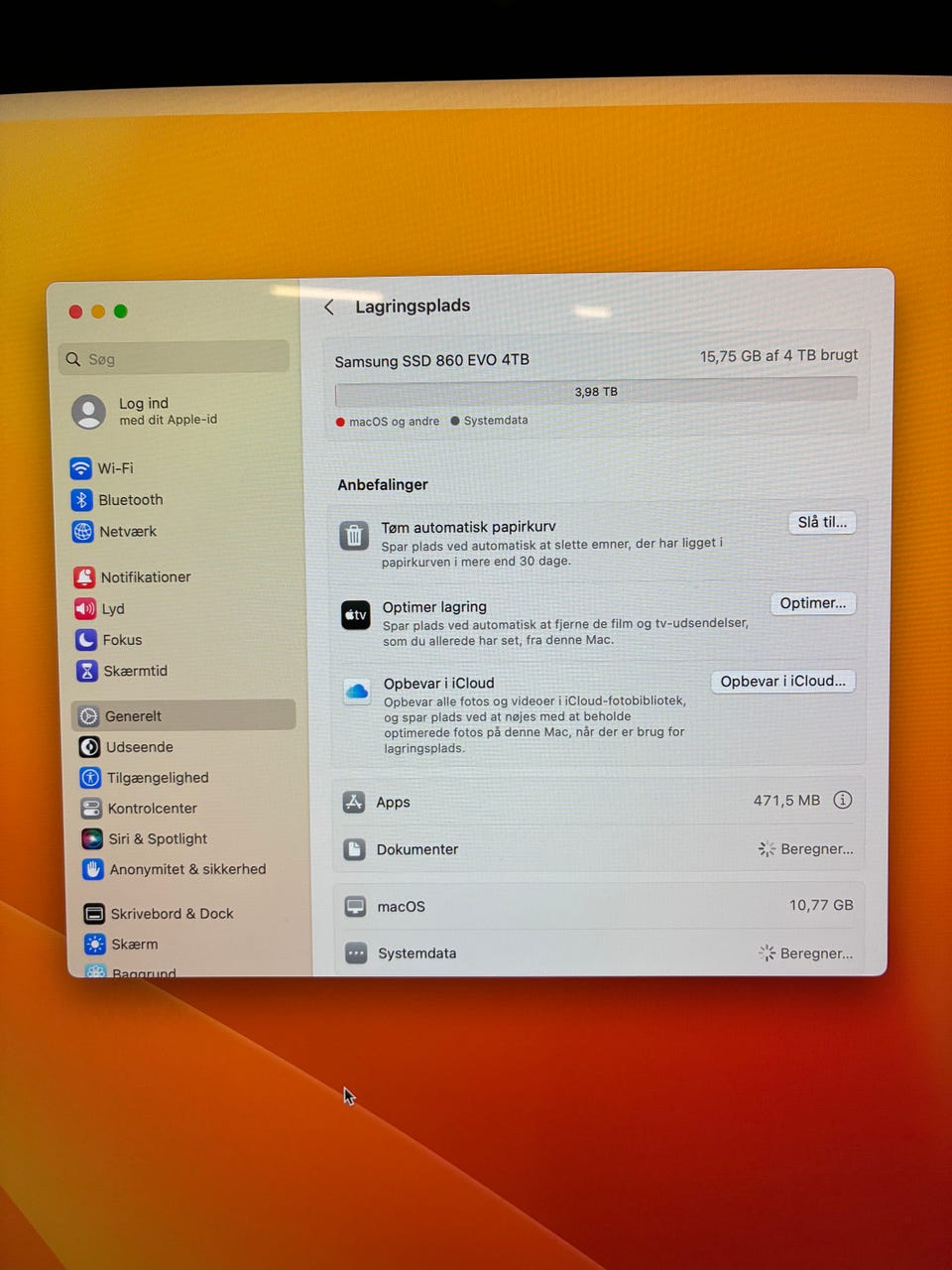The image size is (952, 1270).
Task: Click Beregner... in Dokumenter row
Action: pos(817,849)
